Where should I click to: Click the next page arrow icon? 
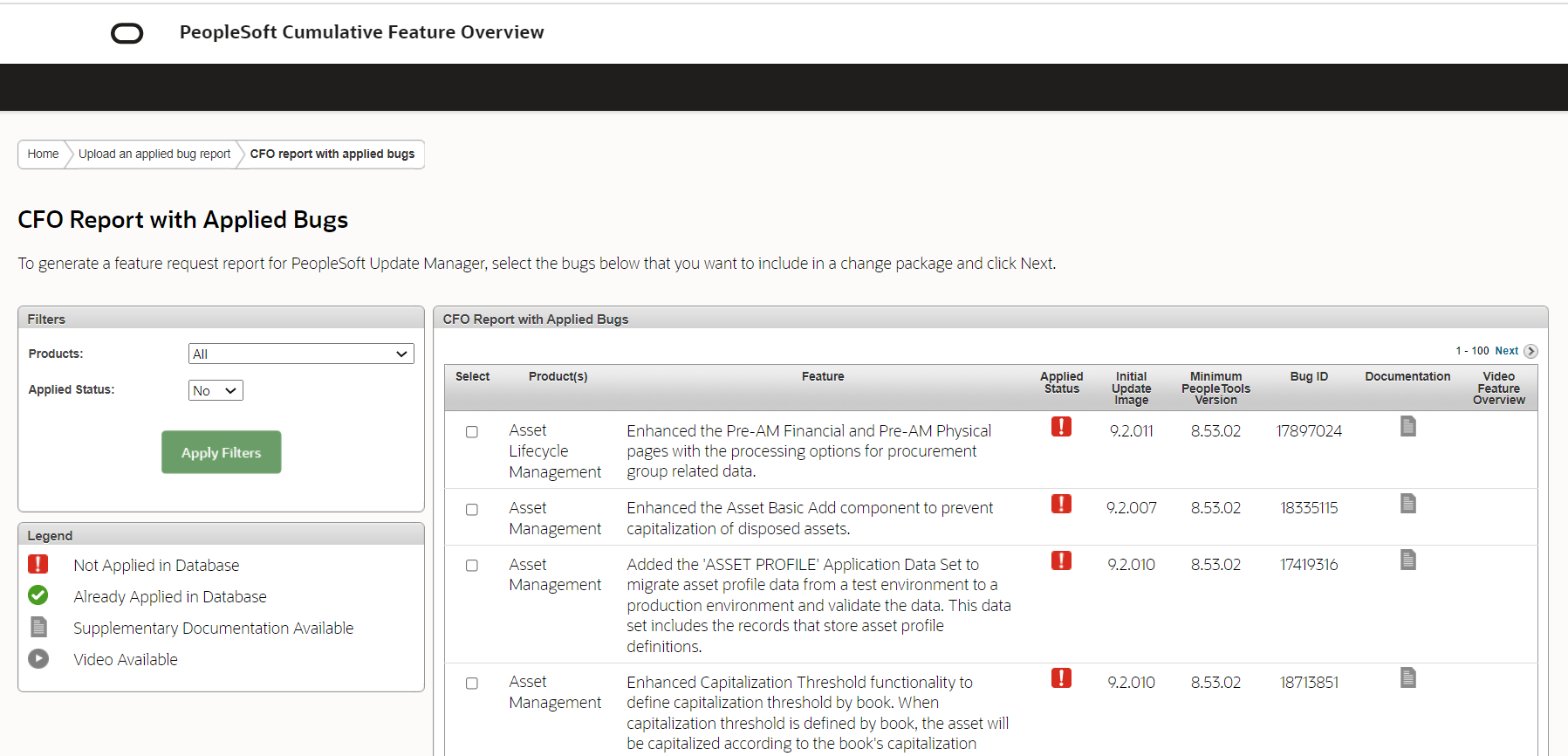coord(1530,351)
